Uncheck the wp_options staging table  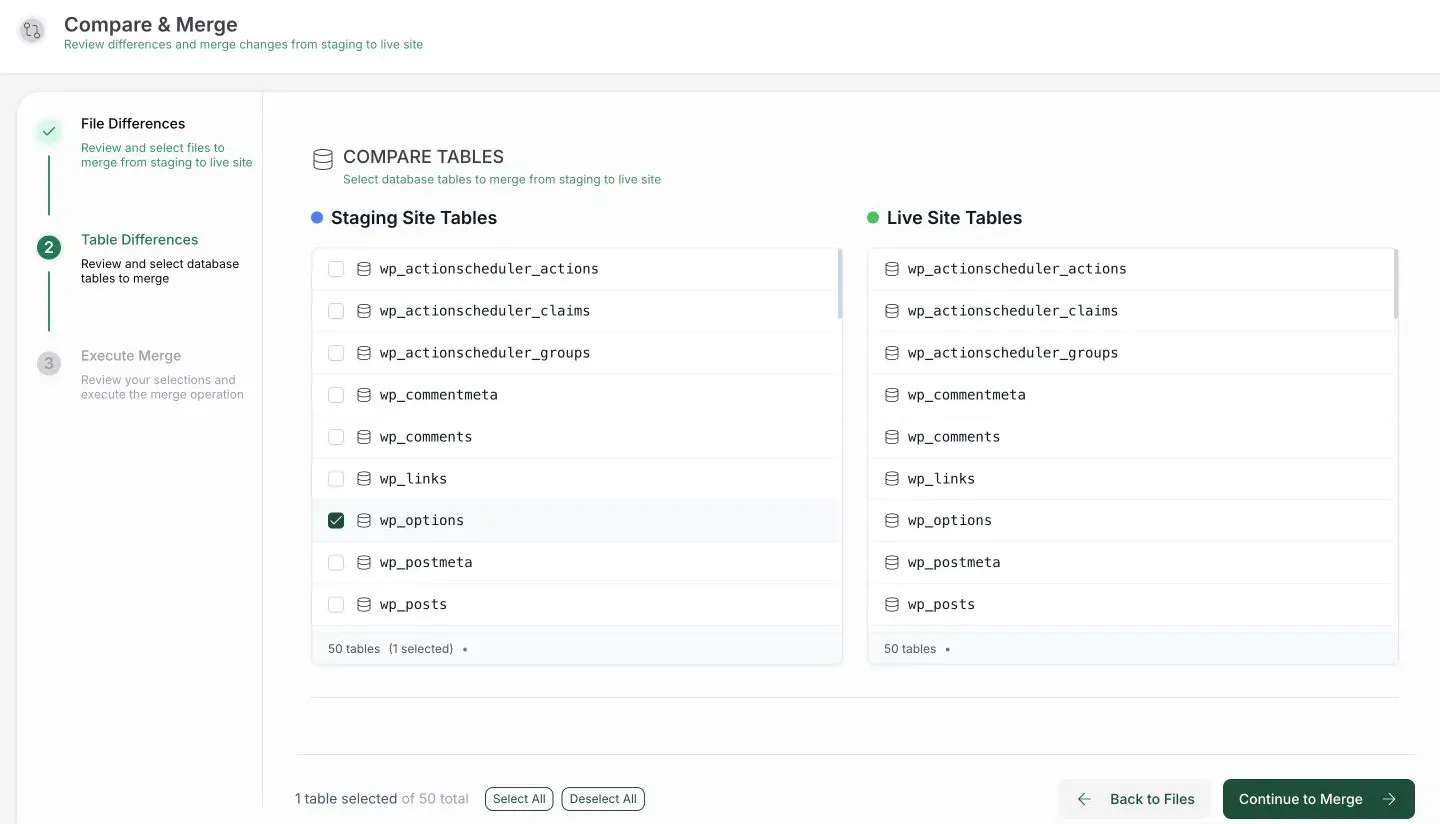[336, 521]
